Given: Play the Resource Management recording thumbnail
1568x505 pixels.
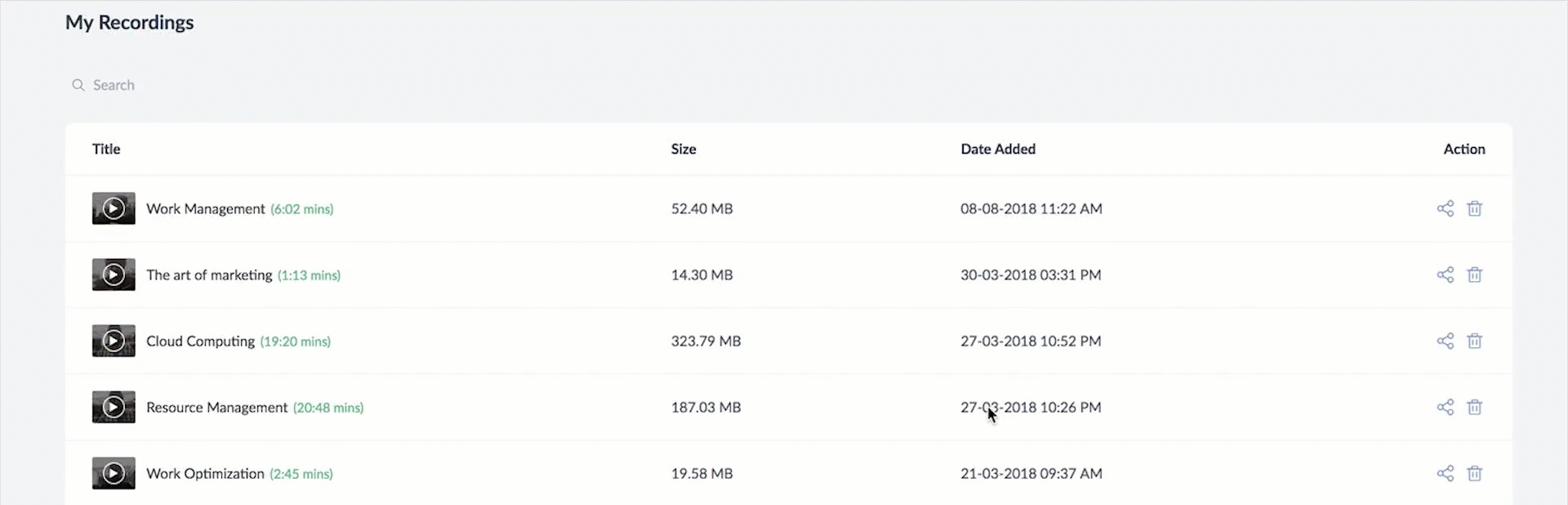Looking at the screenshot, I should click(x=114, y=407).
